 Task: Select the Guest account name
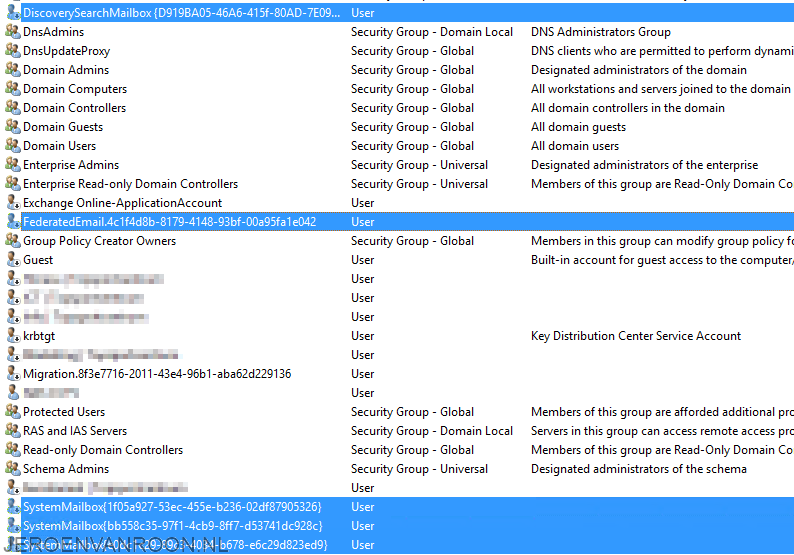click(x=38, y=259)
